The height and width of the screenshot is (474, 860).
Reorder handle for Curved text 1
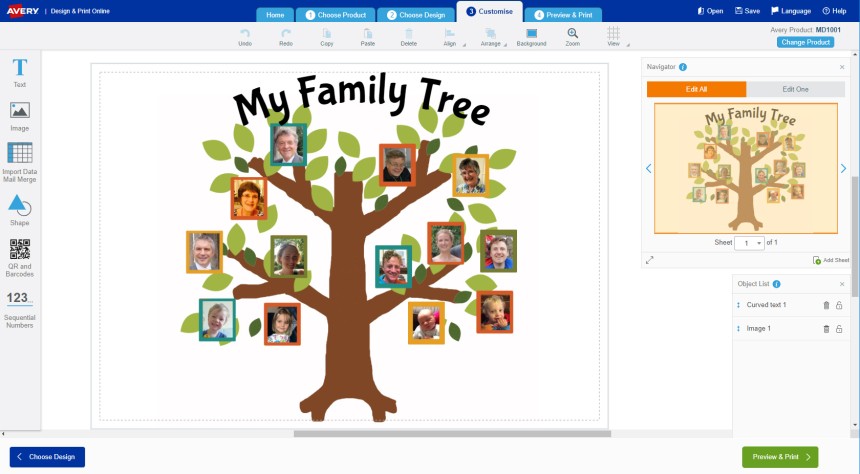point(738,305)
